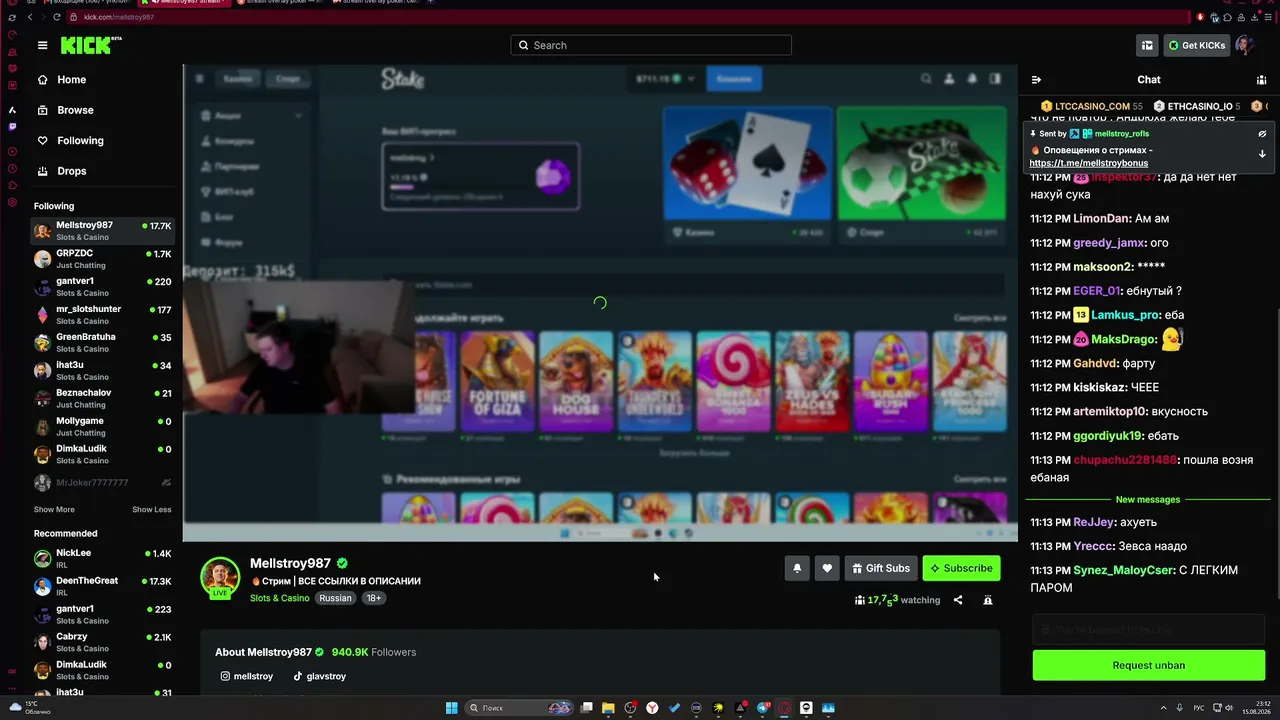Image resolution: width=1280 pixels, height=720 pixels.
Task: Open the taskbar weather widget
Action: coord(30,708)
